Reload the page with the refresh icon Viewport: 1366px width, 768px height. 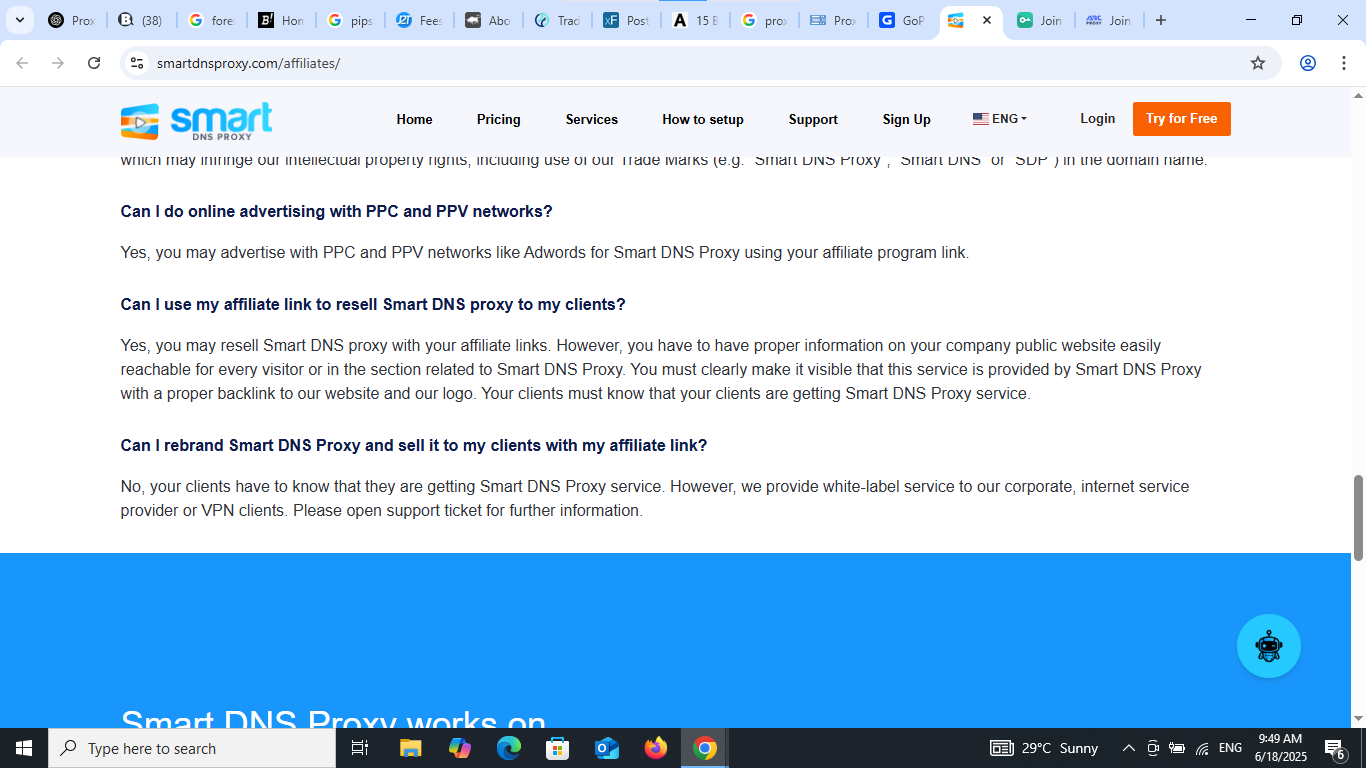tap(94, 63)
